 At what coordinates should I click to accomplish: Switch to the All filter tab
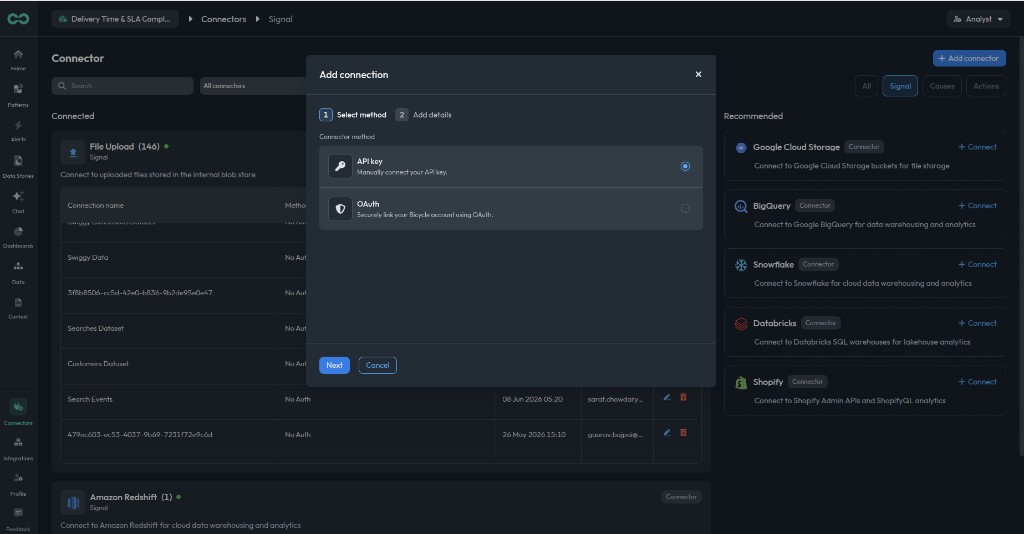coord(867,86)
